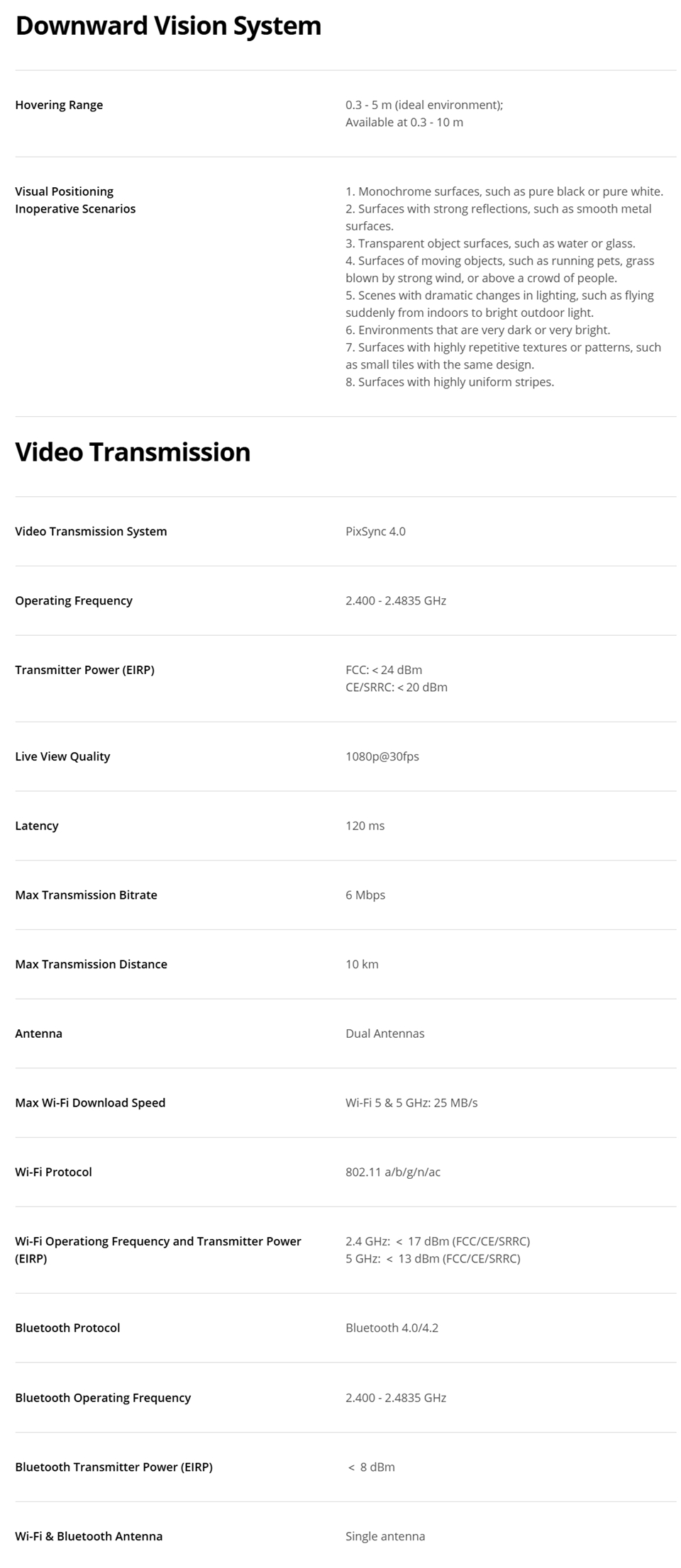Click the Bluetooth 4.0/4.2 value

(392, 1328)
